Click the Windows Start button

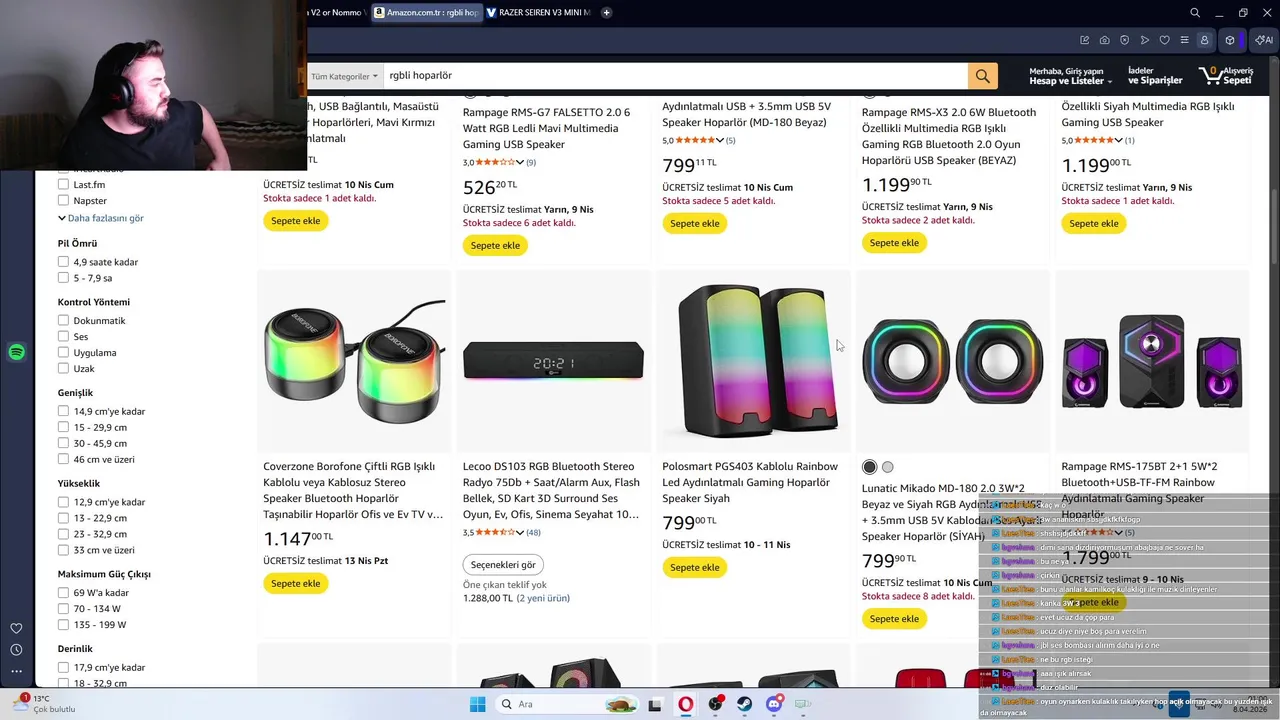tap(478, 704)
